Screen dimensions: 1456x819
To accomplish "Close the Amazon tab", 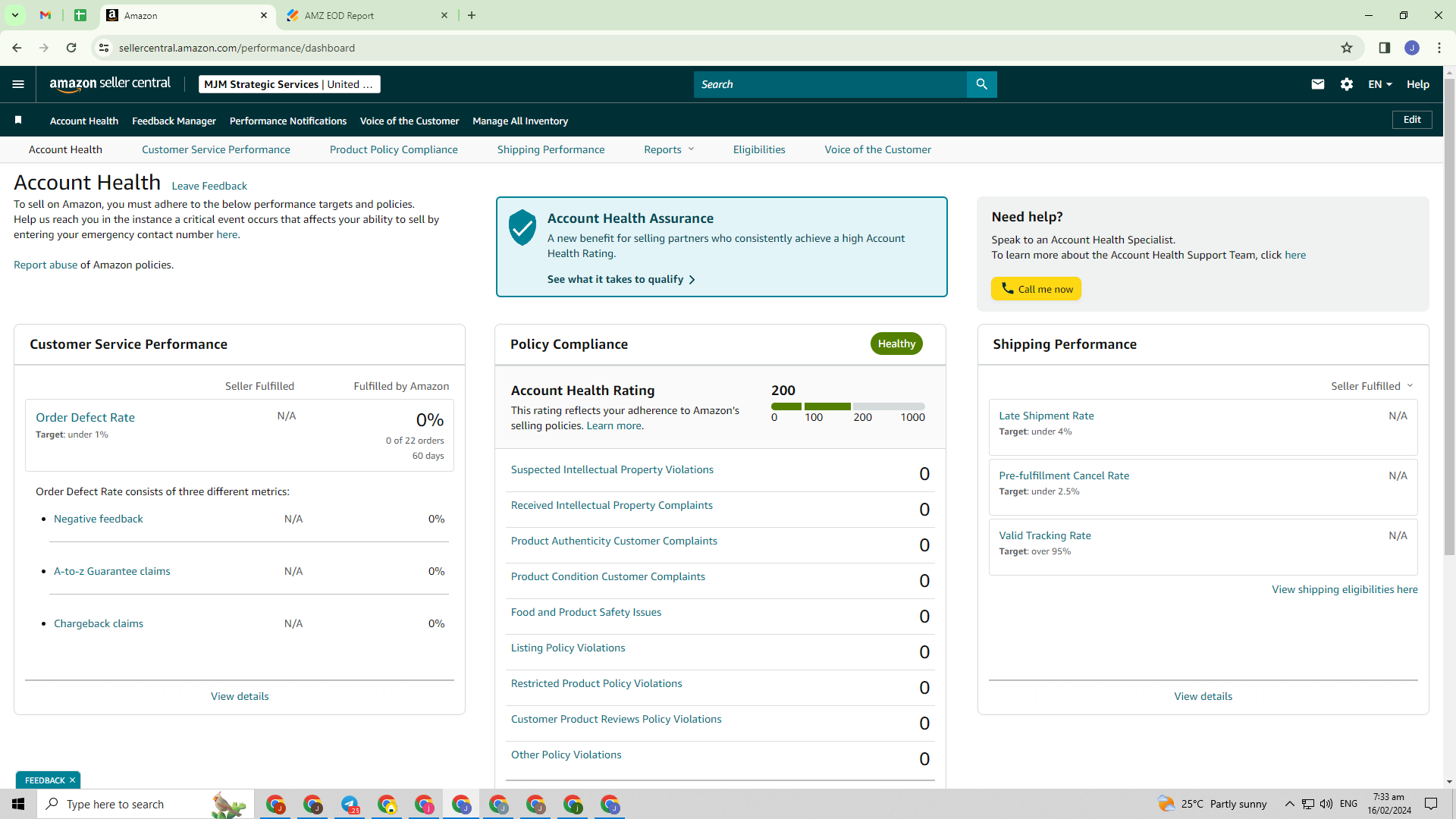I will tap(264, 15).
